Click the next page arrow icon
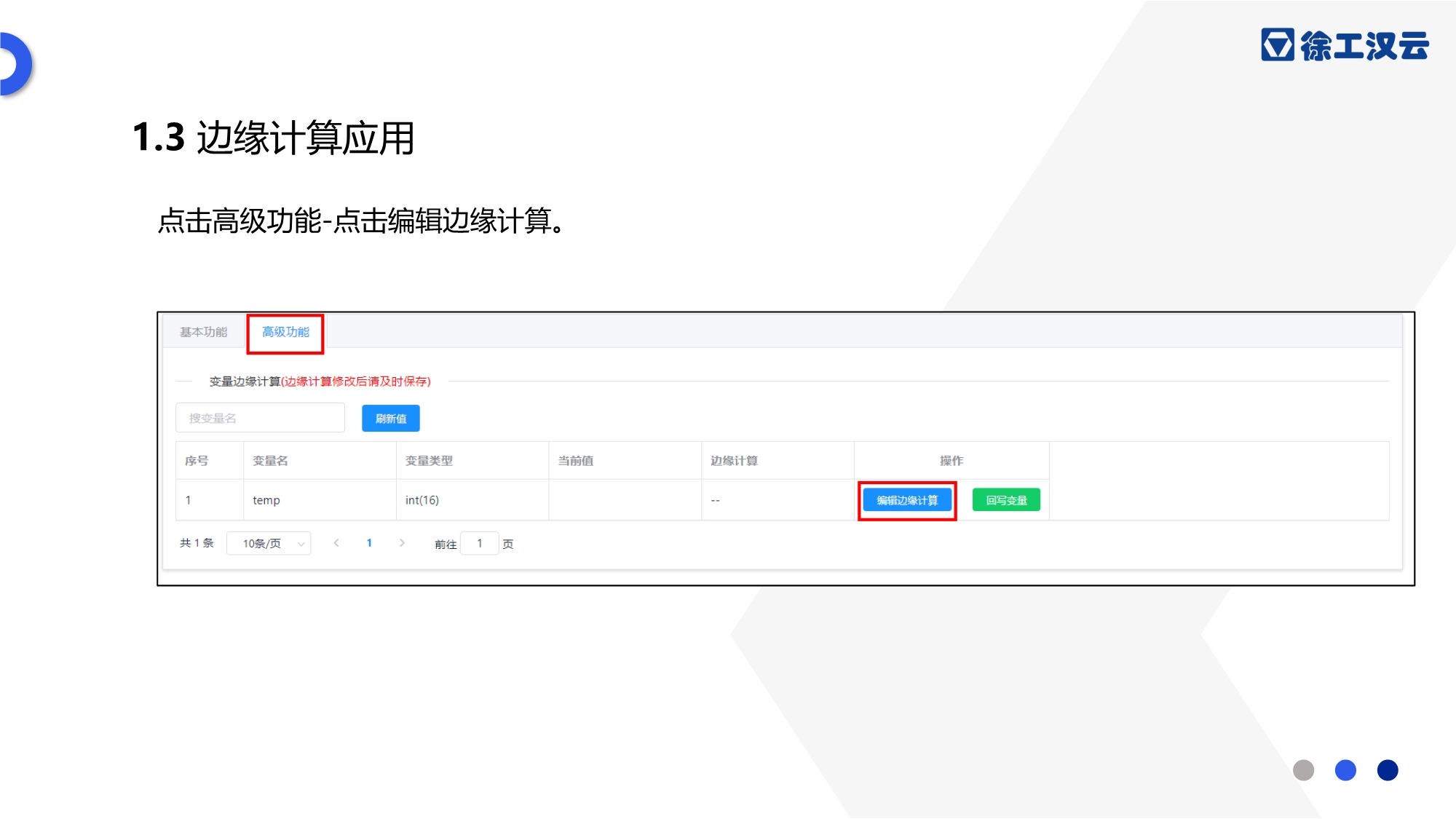The width and height of the screenshot is (1456, 819). pyautogui.click(x=402, y=543)
